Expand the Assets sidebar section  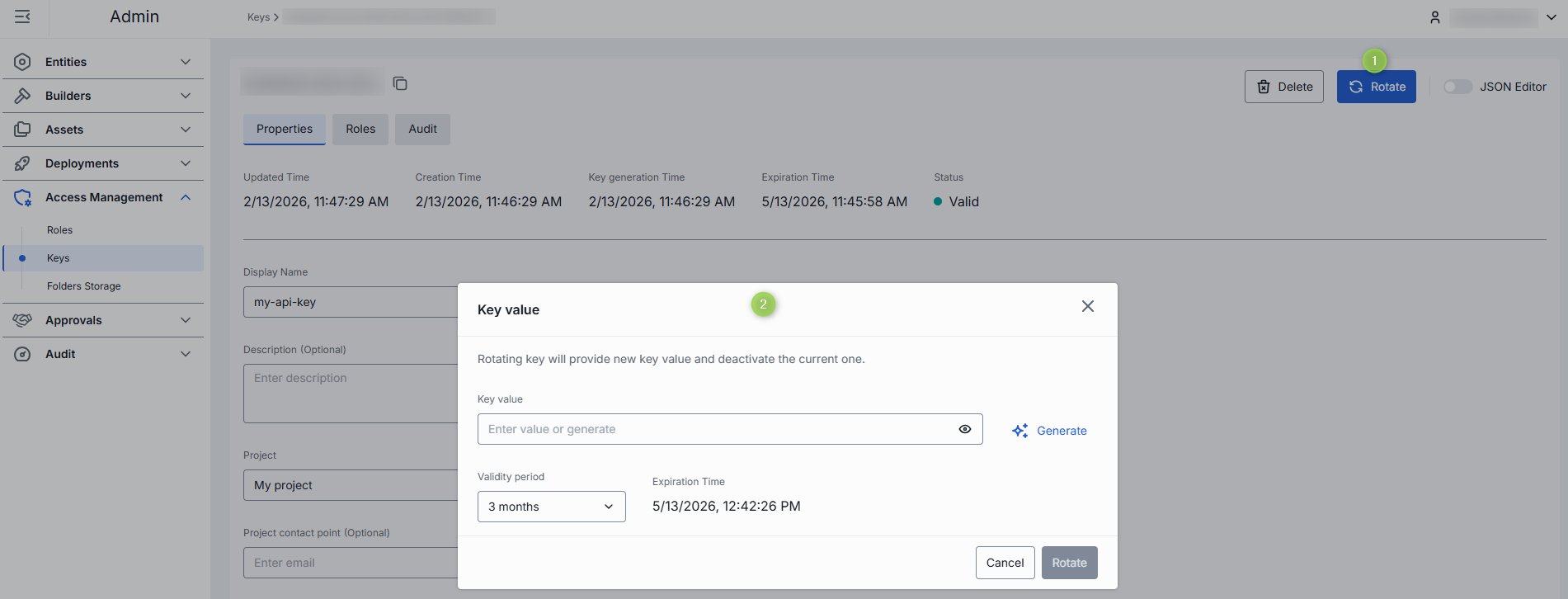(x=186, y=130)
